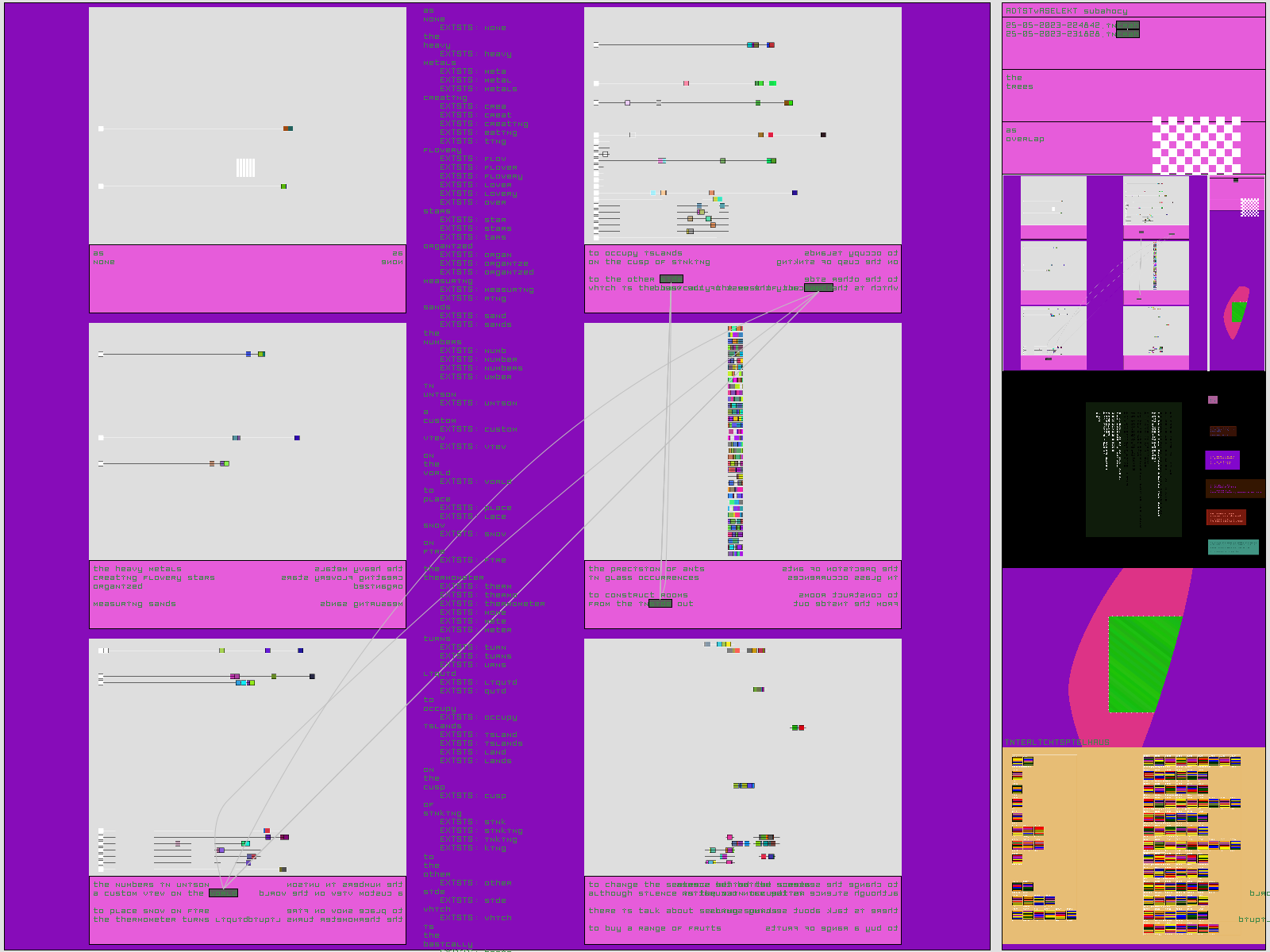Viewport: 1270px width, 952px height.
Task: Click the ADISTWASELEKT subahocy header
Action: (1066, 11)
